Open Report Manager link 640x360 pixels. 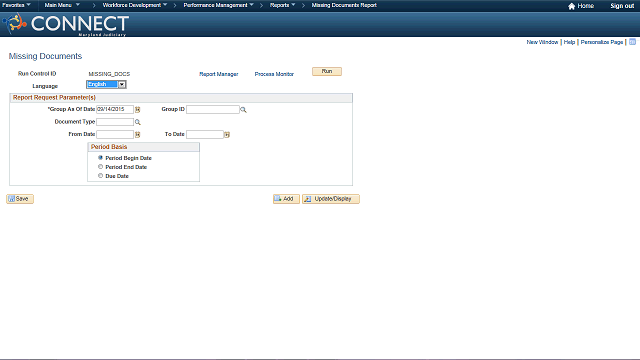219,74
